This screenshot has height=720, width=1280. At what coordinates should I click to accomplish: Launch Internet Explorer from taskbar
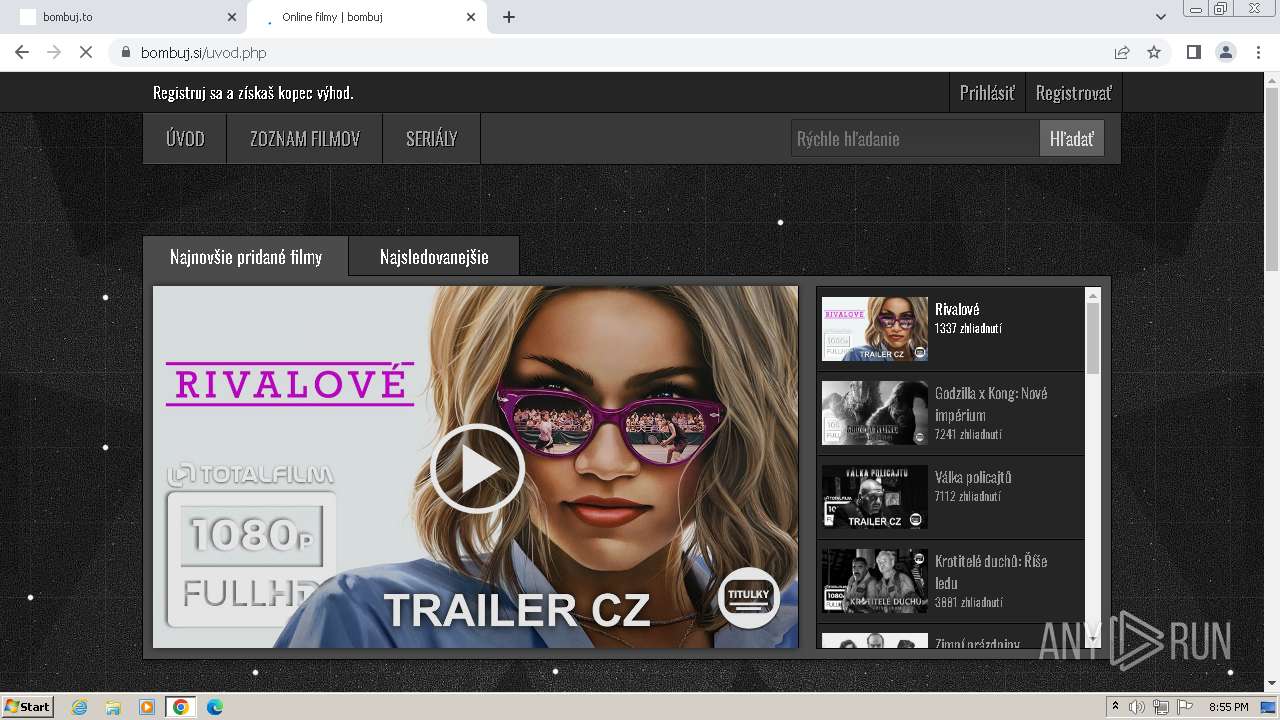pos(79,707)
